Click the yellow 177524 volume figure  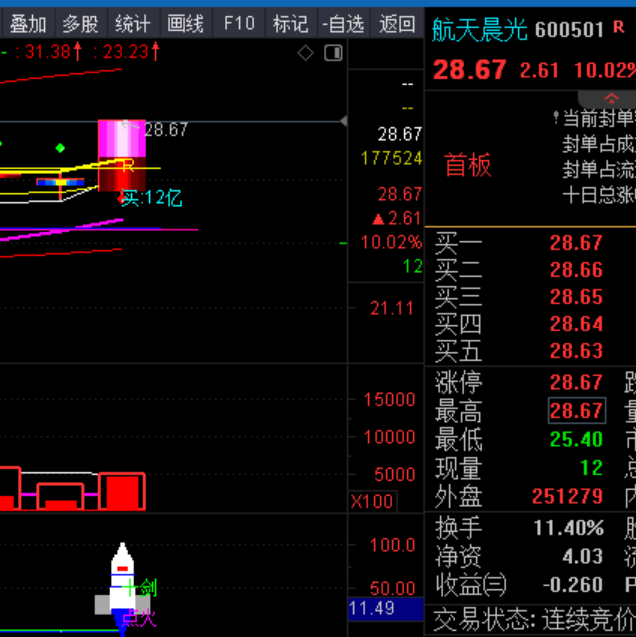[x=392, y=158]
